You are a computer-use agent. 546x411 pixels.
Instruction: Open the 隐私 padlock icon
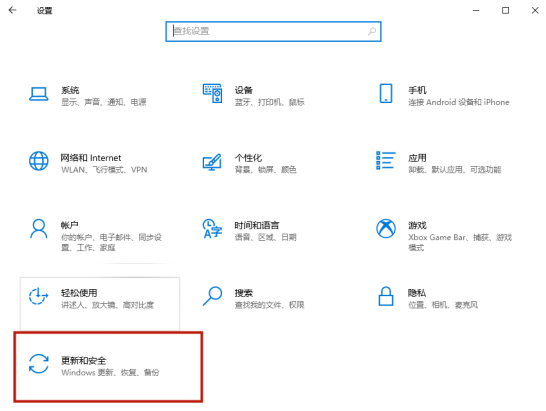pyautogui.click(x=386, y=296)
